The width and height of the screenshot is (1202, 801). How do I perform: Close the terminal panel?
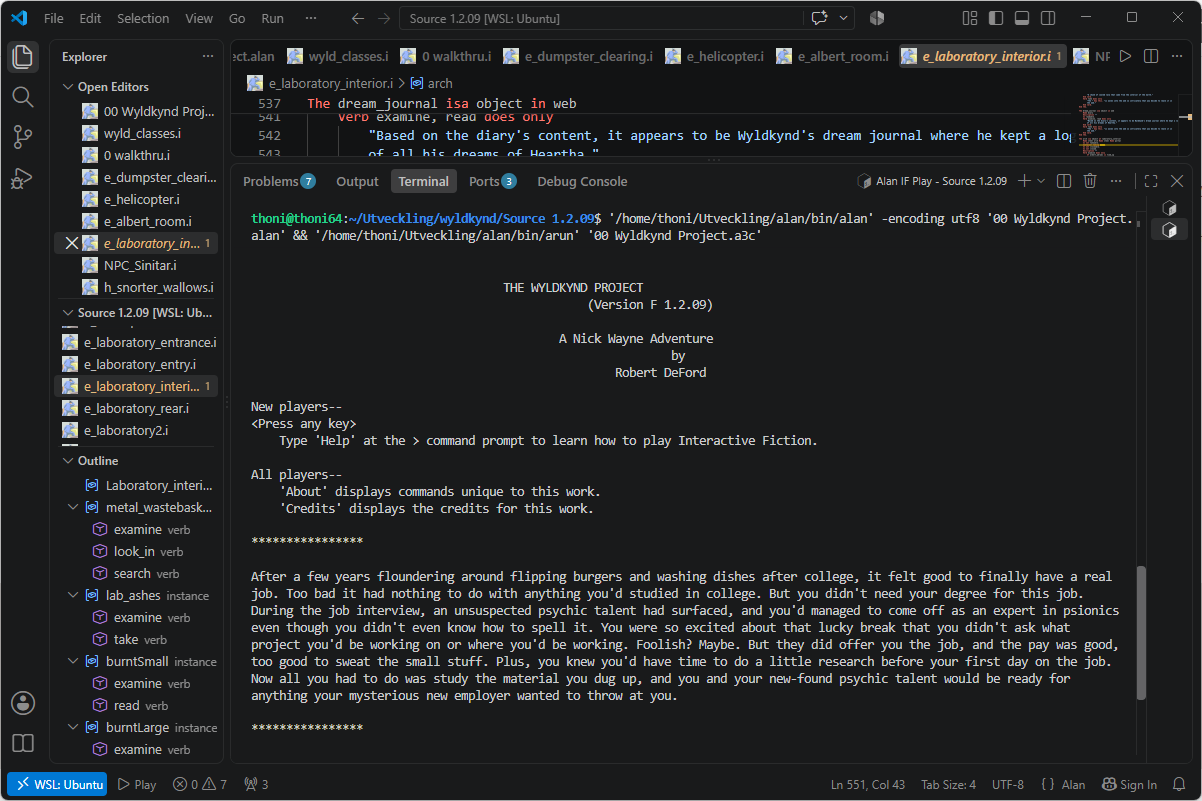1177,181
